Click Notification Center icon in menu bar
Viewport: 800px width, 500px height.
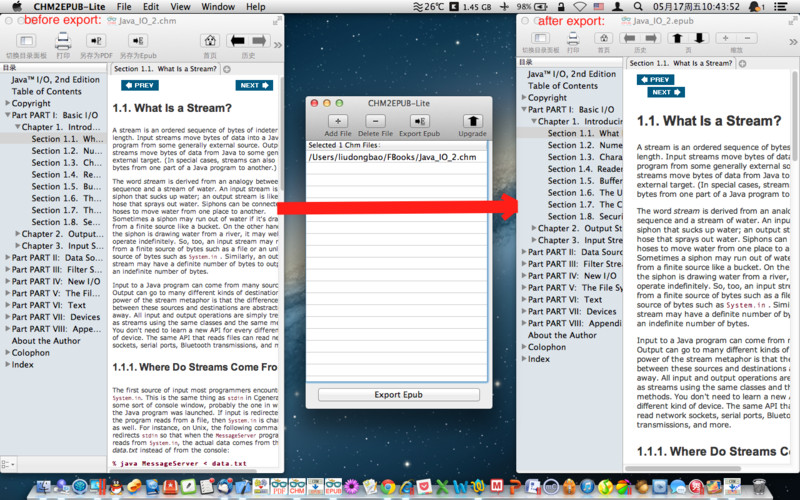tap(780, 7)
